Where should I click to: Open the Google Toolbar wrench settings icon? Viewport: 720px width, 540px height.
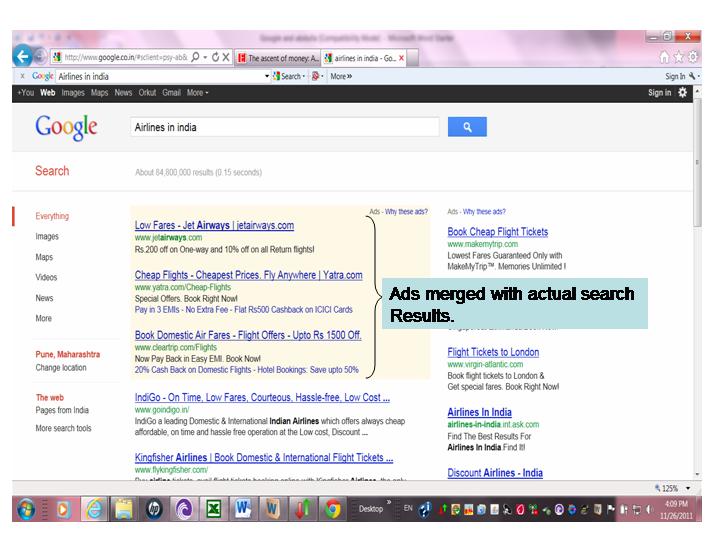click(692, 76)
